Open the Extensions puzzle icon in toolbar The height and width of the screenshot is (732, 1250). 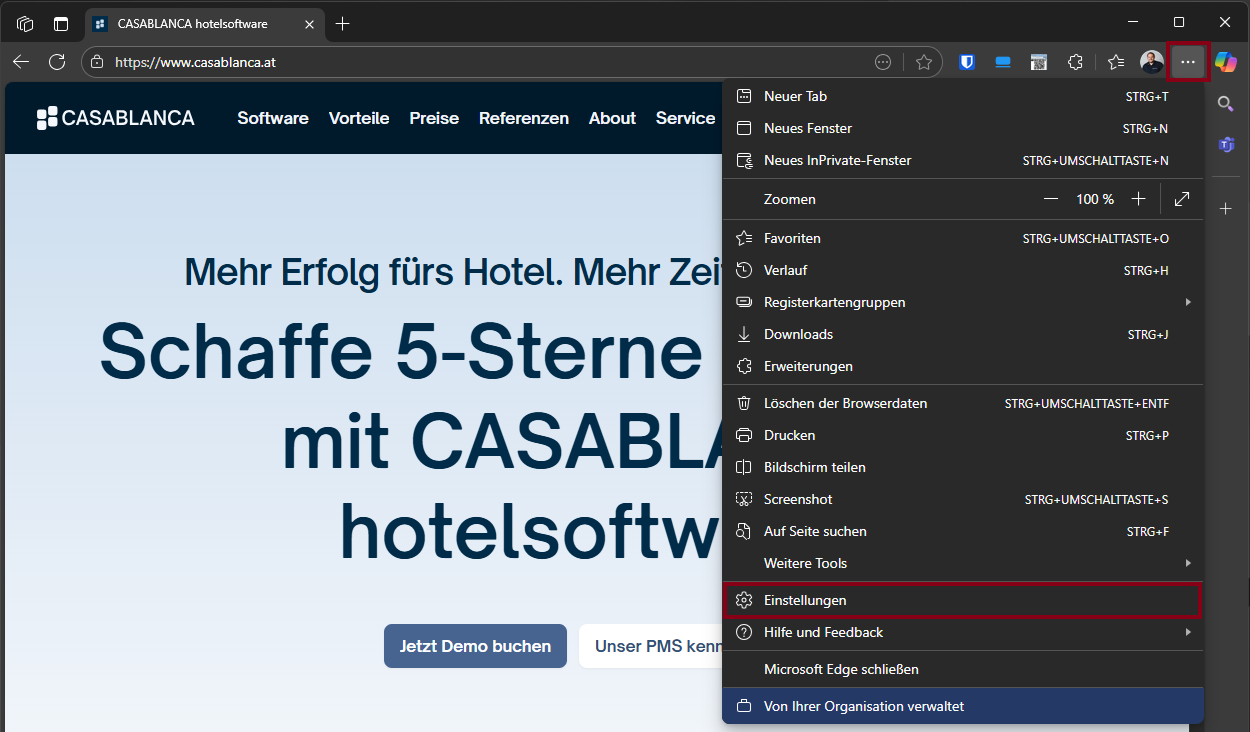1075,62
